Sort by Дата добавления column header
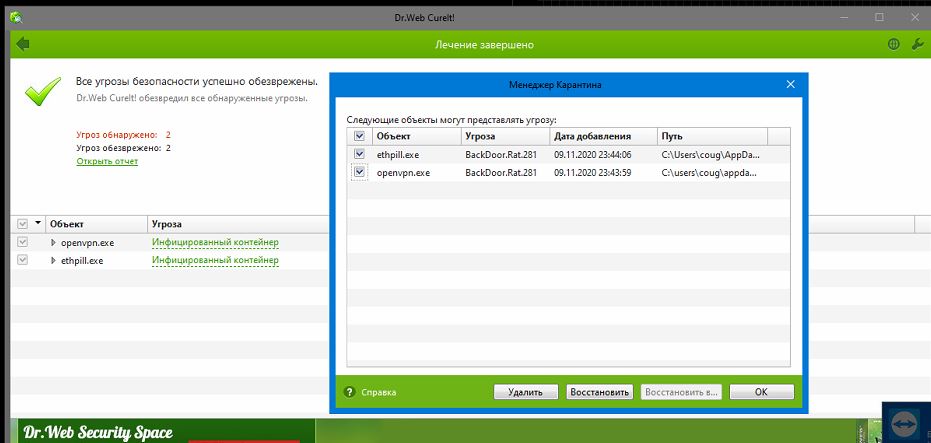 (x=604, y=136)
